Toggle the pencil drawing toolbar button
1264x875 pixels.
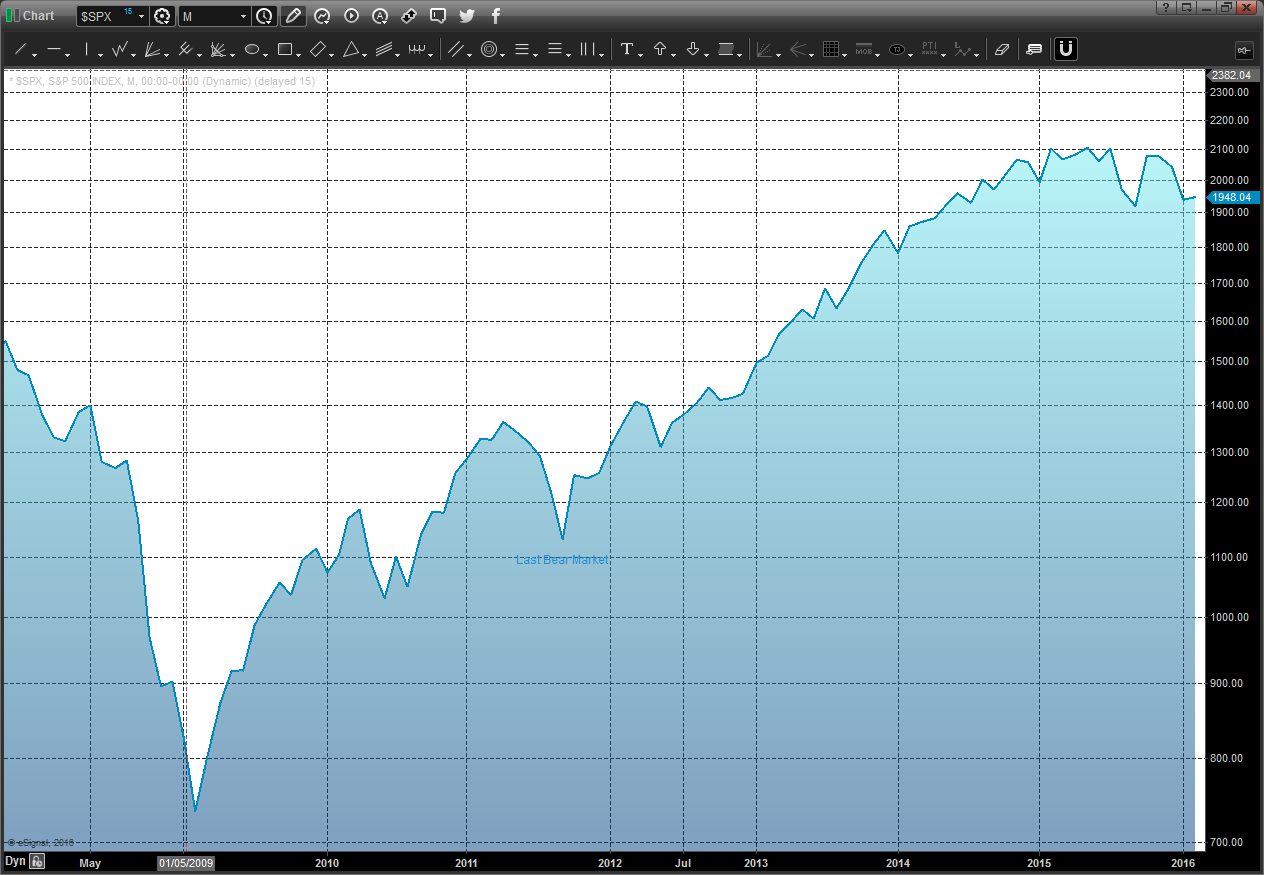point(293,16)
